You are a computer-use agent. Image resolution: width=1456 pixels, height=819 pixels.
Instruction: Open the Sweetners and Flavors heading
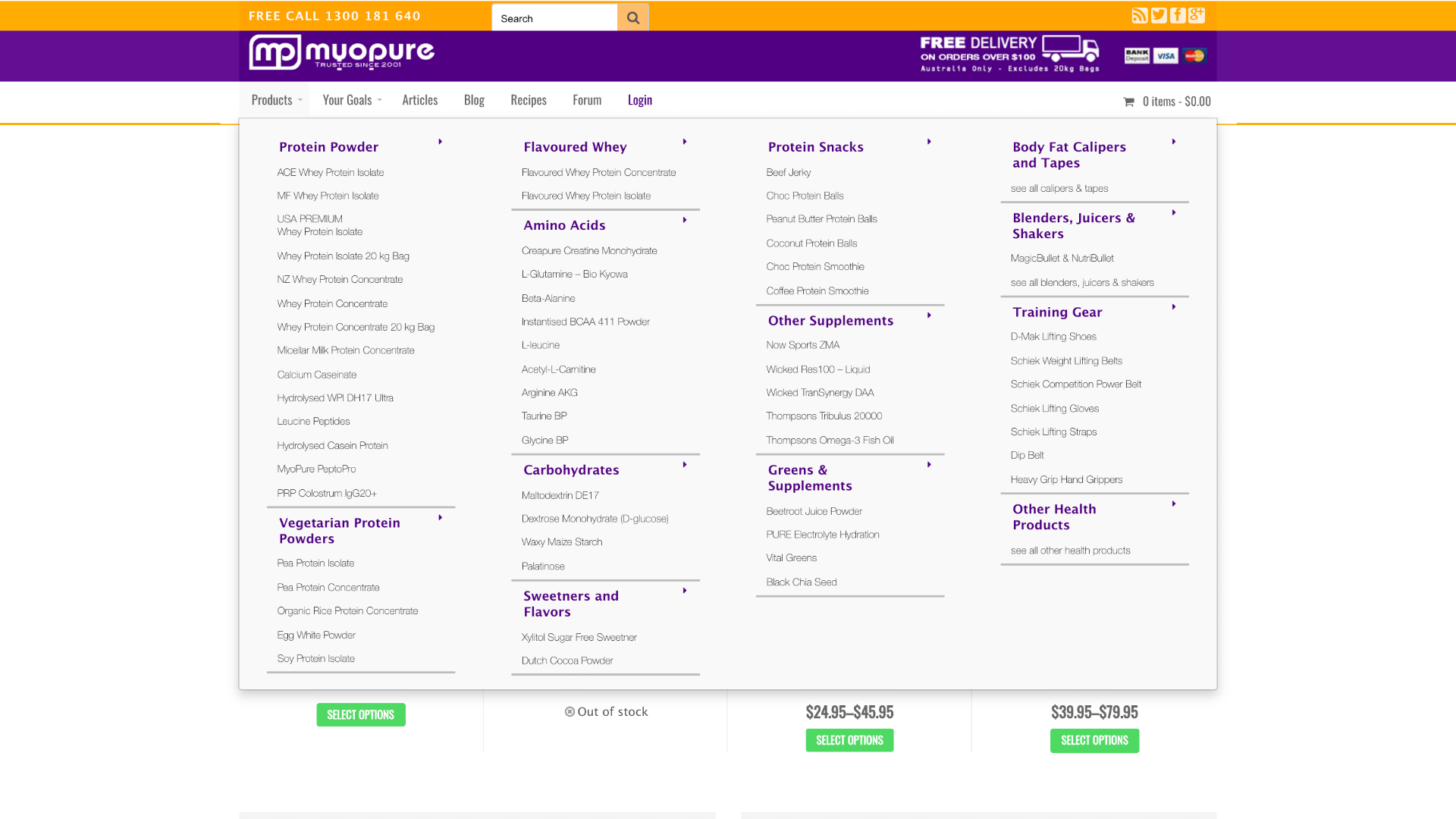571,604
